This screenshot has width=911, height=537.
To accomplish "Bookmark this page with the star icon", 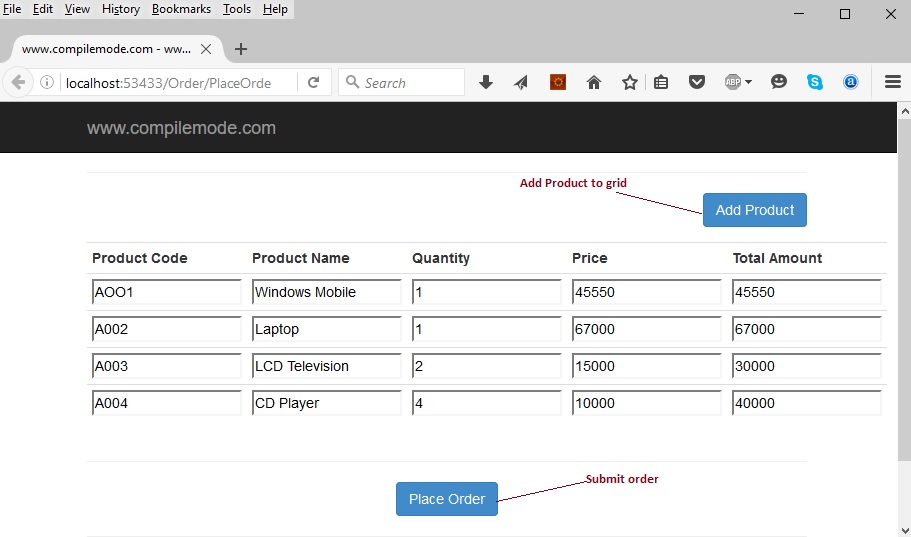I will point(630,83).
